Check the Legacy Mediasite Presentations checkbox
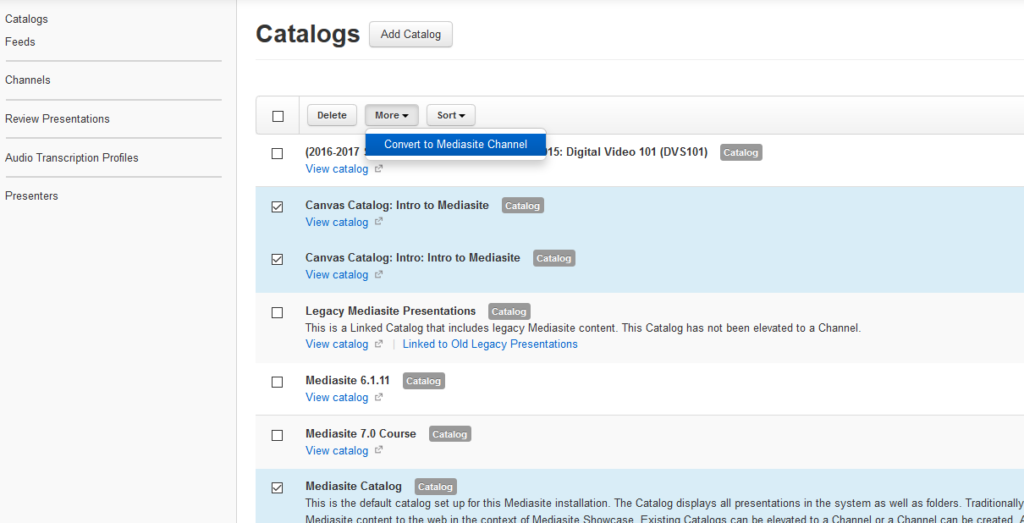Screen dimensions: 1024x523 pos(277,313)
